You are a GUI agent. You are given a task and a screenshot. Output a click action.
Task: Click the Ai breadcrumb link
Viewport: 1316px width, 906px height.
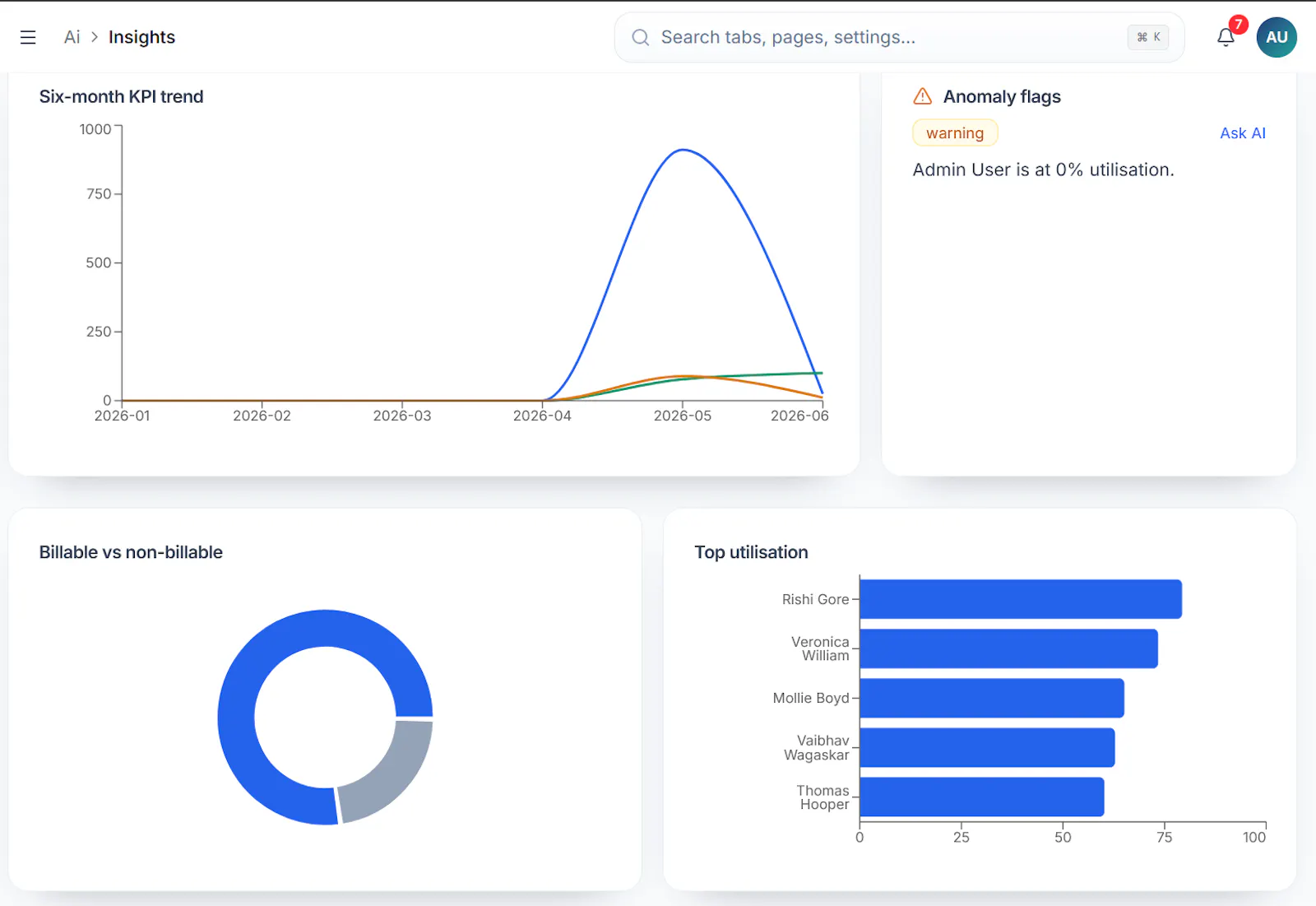pyautogui.click(x=72, y=37)
